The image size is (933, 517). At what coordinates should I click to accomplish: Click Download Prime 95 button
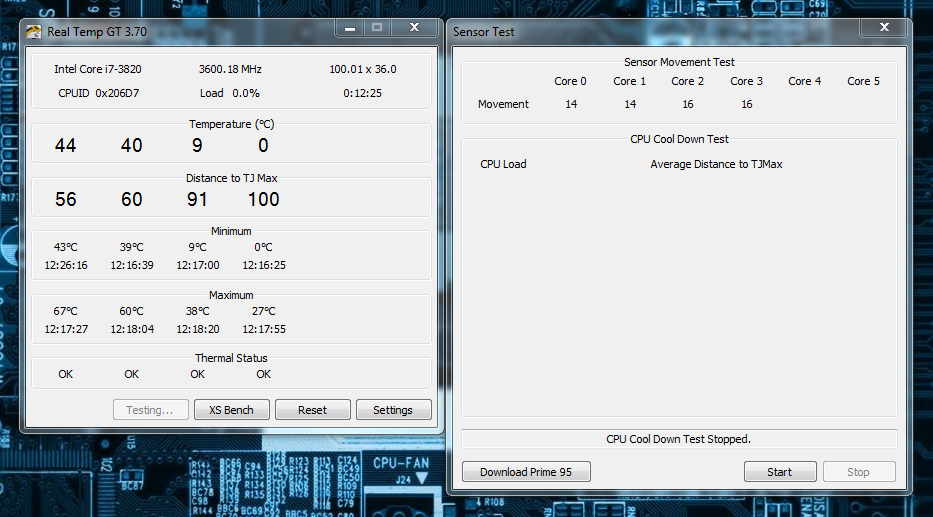526,472
